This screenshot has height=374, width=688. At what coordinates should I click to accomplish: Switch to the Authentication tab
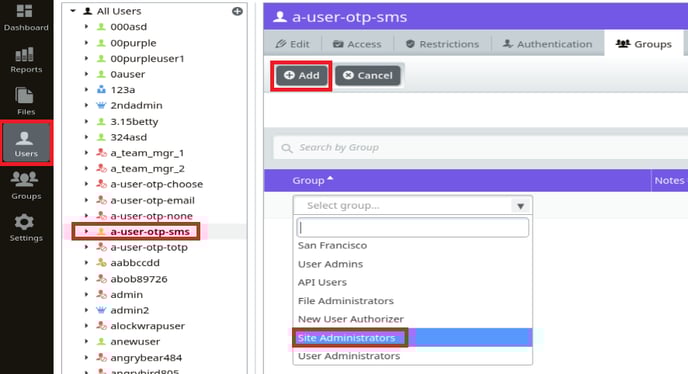[548, 44]
